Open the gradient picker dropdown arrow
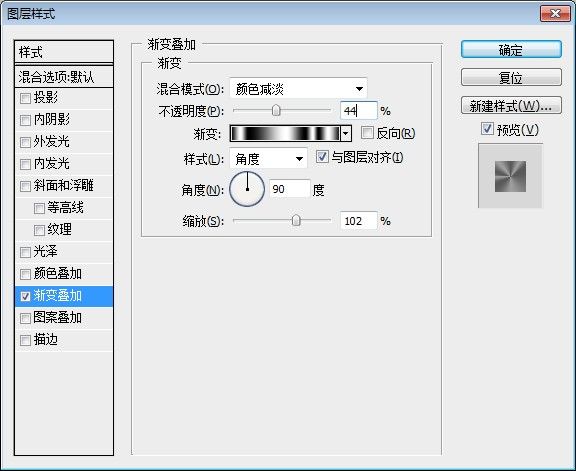 pyautogui.click(x=346, y=133)
